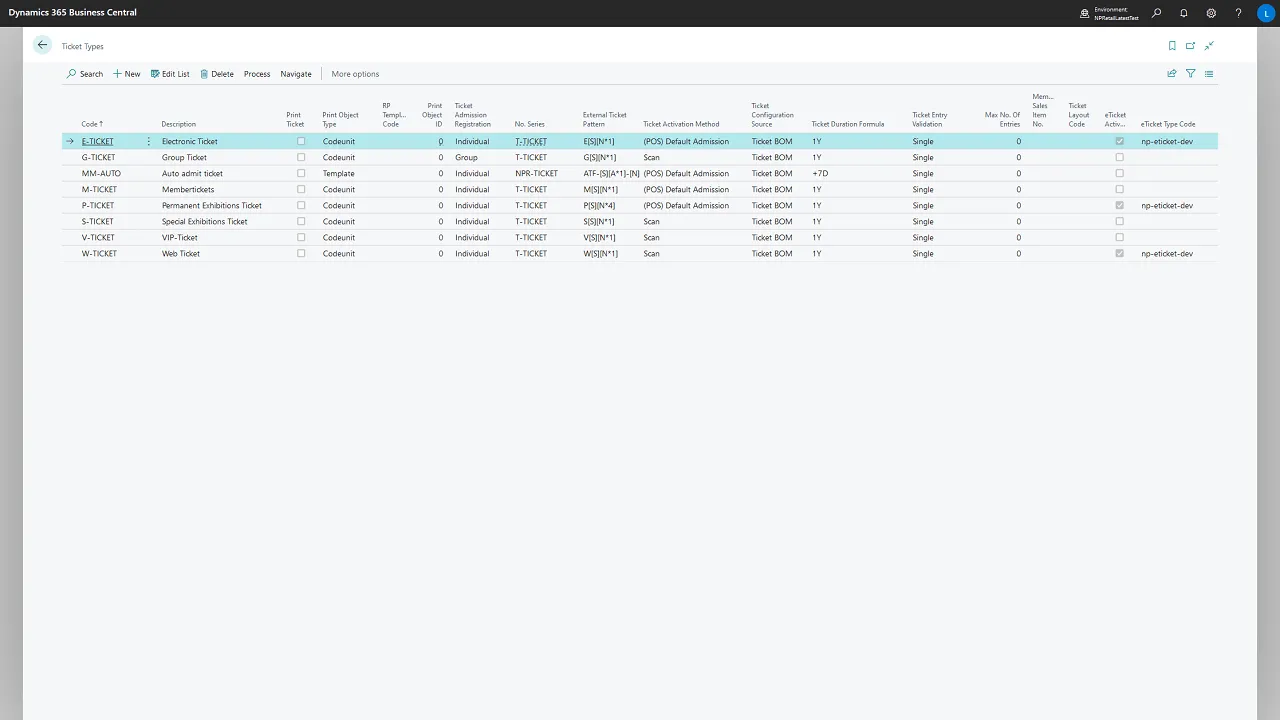Screen dimensions: 1280x720
Task: Select Web Ticket description cell
Action: click(x=181, y=254)
